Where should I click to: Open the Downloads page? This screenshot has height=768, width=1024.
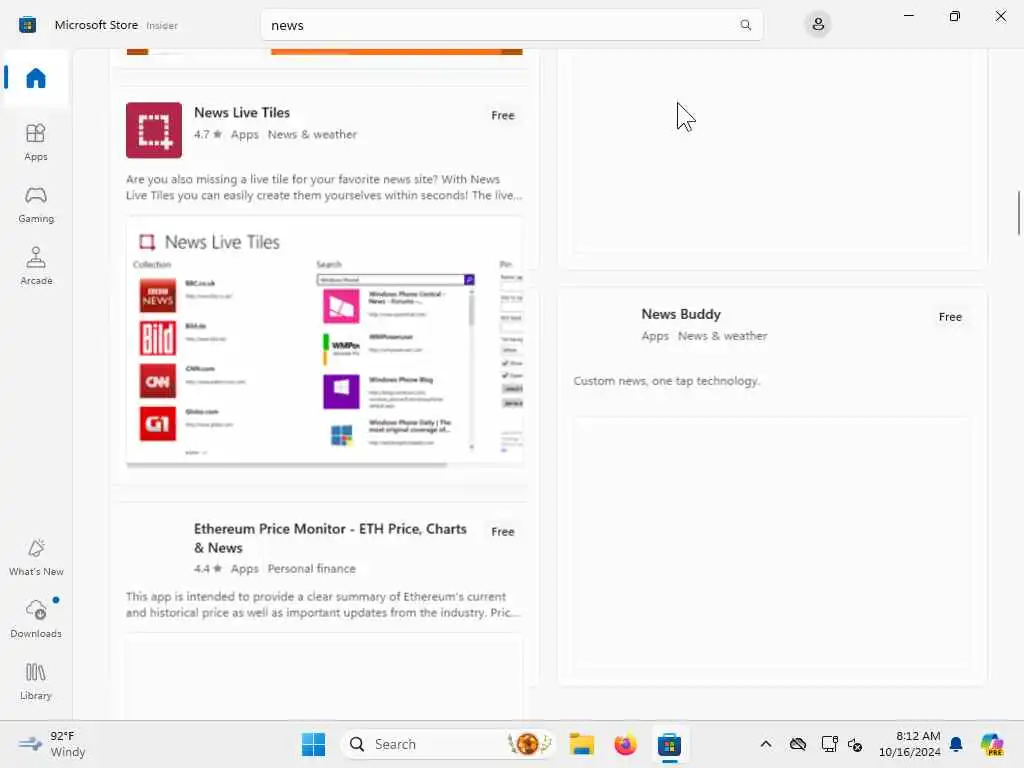click(x=35, y=619)
